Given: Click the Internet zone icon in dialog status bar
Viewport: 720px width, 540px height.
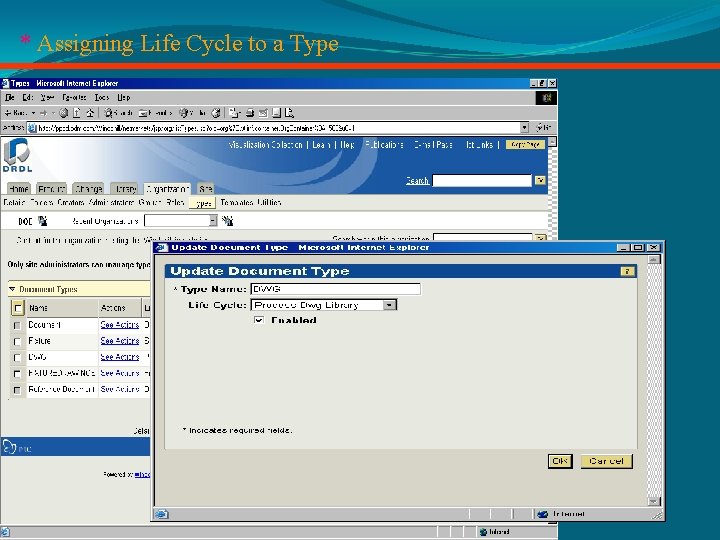Looking at the screenshot, I should click(x=543, y=514).
